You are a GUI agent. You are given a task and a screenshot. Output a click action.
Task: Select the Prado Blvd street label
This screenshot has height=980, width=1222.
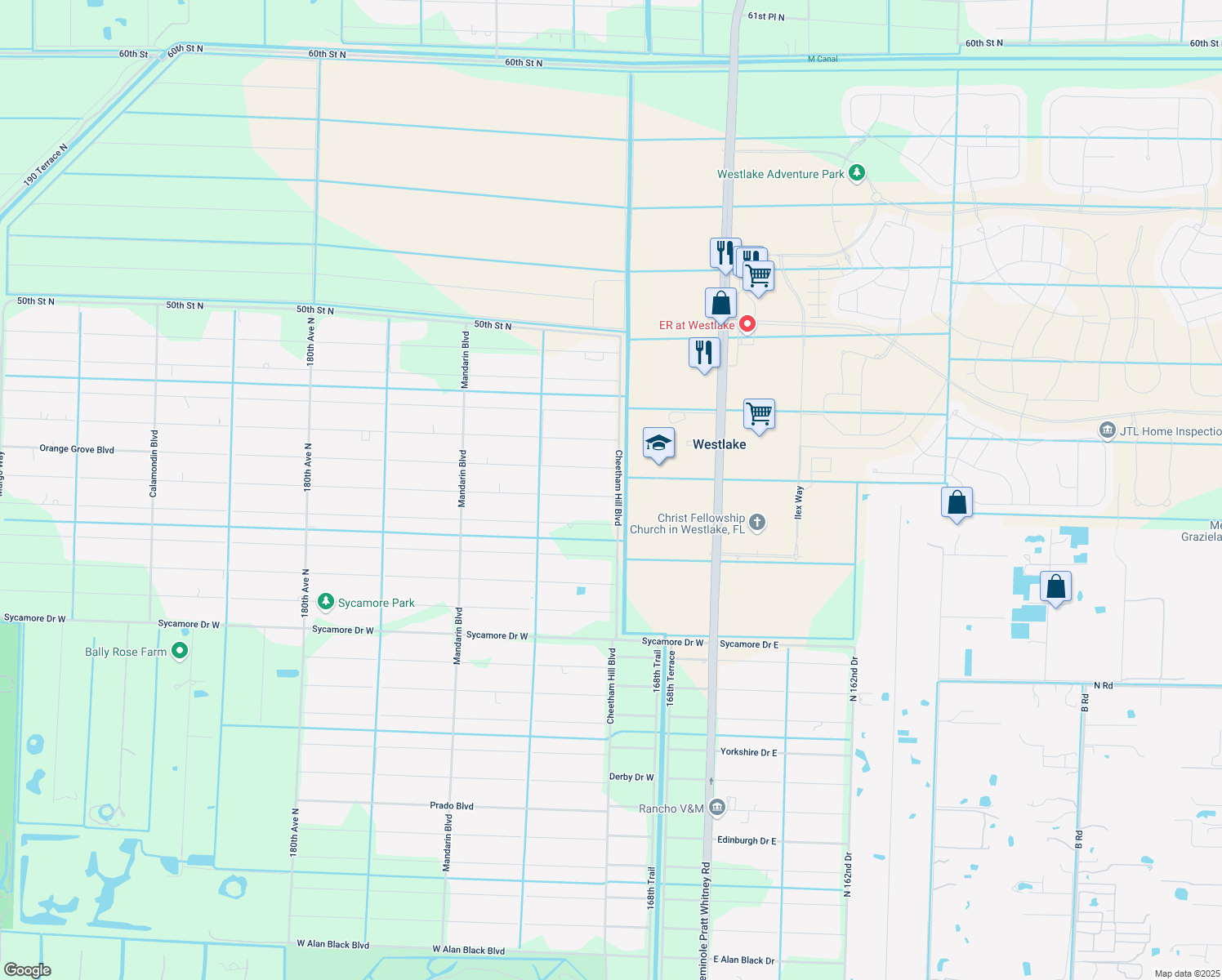(x=452, y=805)
